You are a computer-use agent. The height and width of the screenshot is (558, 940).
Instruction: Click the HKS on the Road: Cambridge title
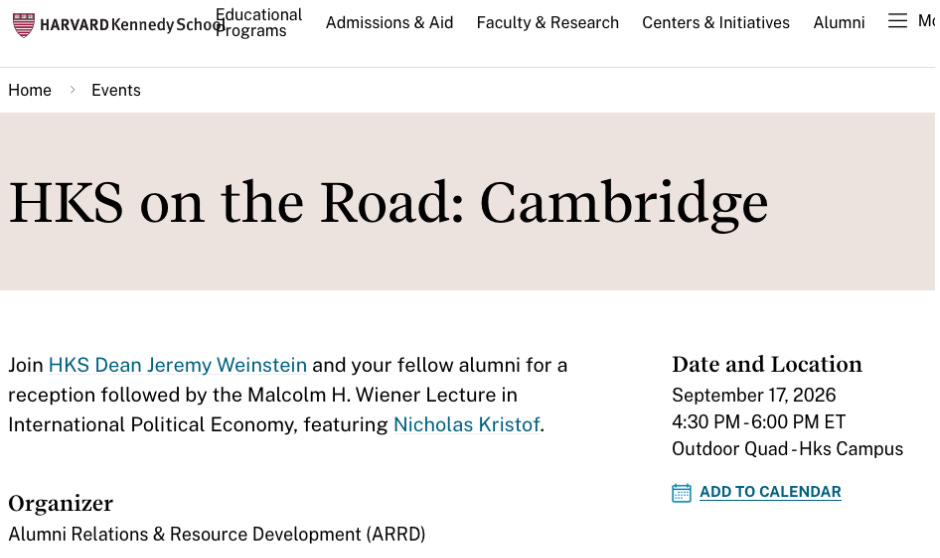click(x=388, y=203)
